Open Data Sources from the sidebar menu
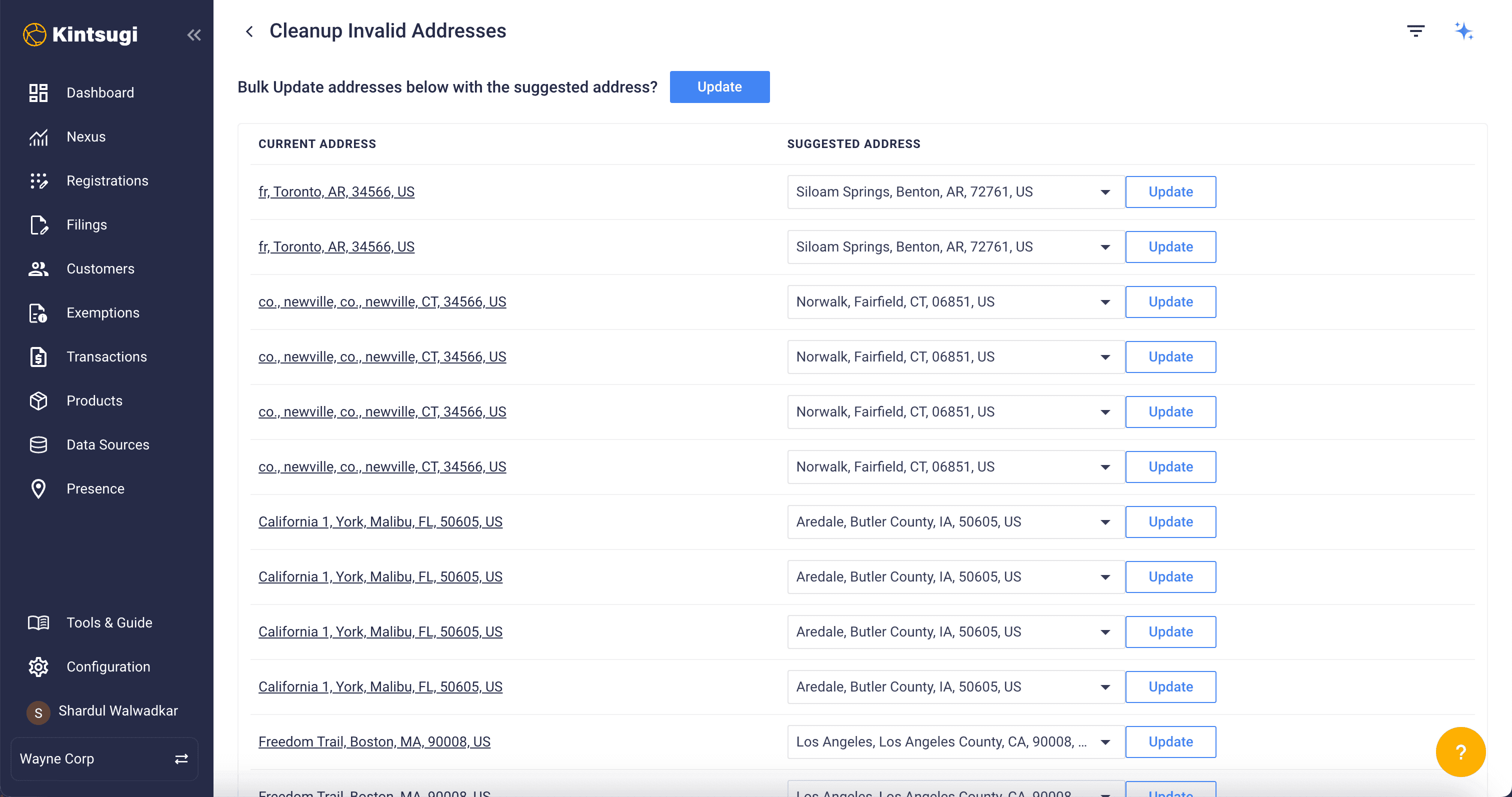The width and height of the screenshot is (1512, 797). point(107,445)
